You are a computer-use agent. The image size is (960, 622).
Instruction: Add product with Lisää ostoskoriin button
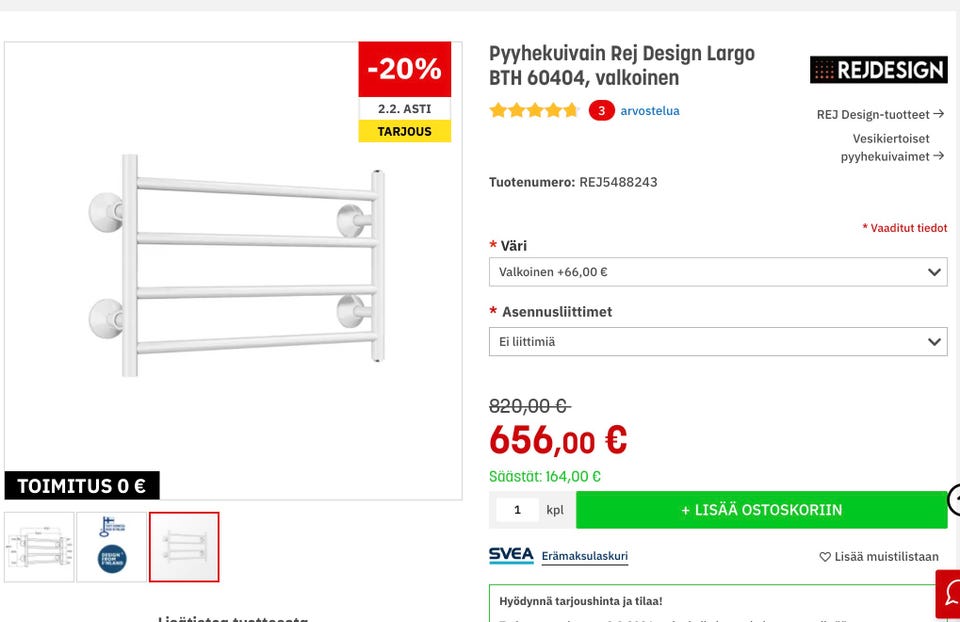click(761, 510)
